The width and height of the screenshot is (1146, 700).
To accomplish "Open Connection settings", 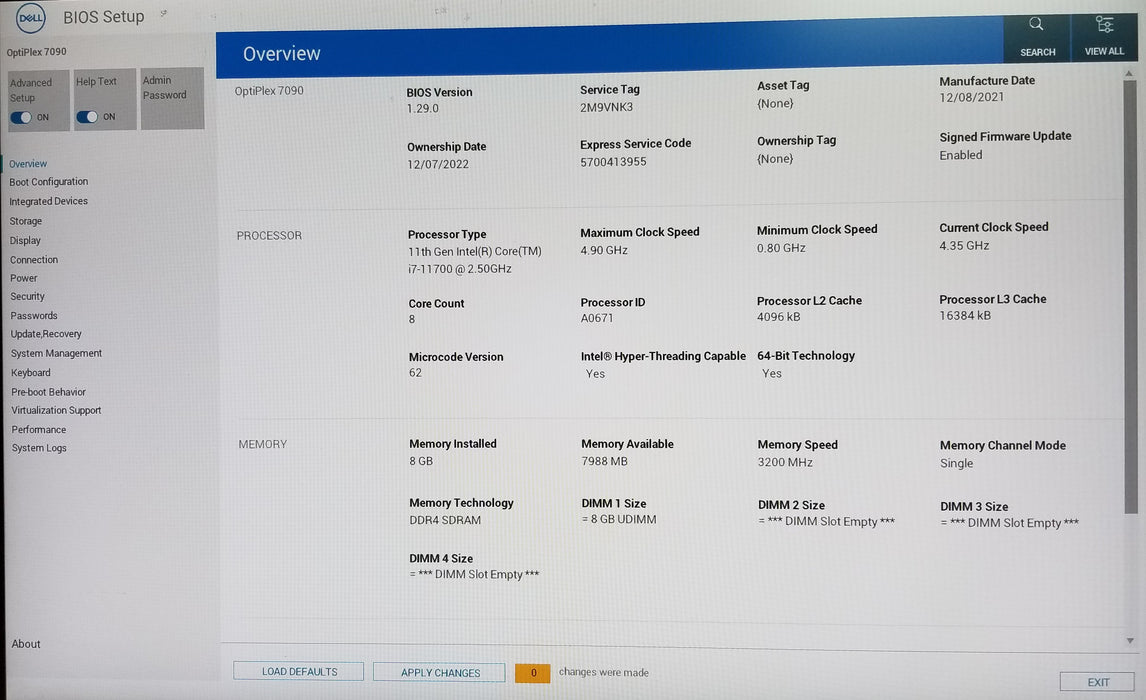I will pyautogui.click(x=34, y=259).
